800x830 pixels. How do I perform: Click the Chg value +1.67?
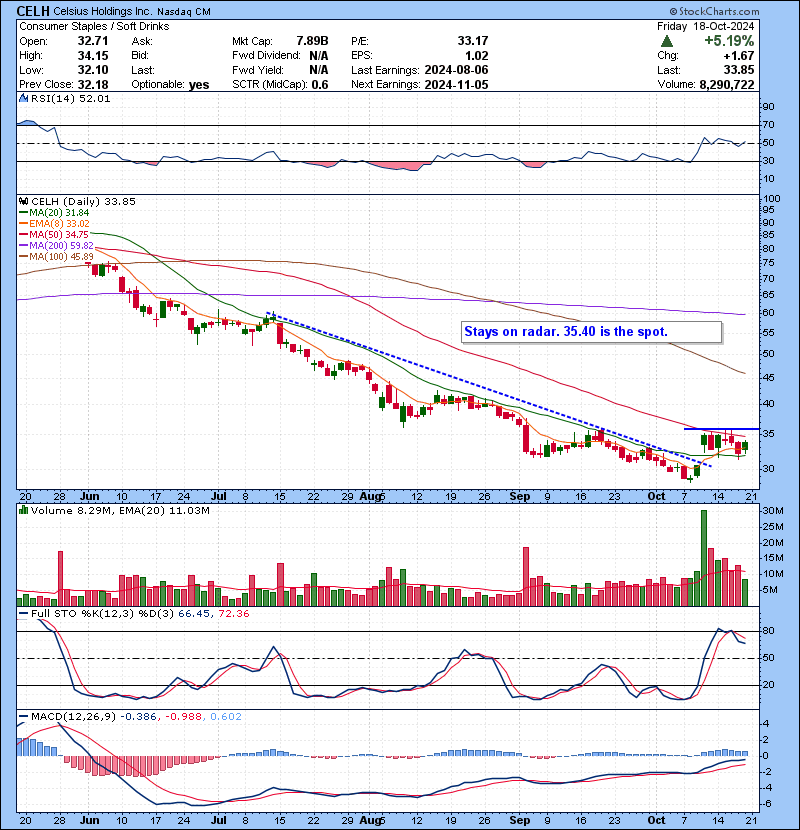[x=738, y=56]
